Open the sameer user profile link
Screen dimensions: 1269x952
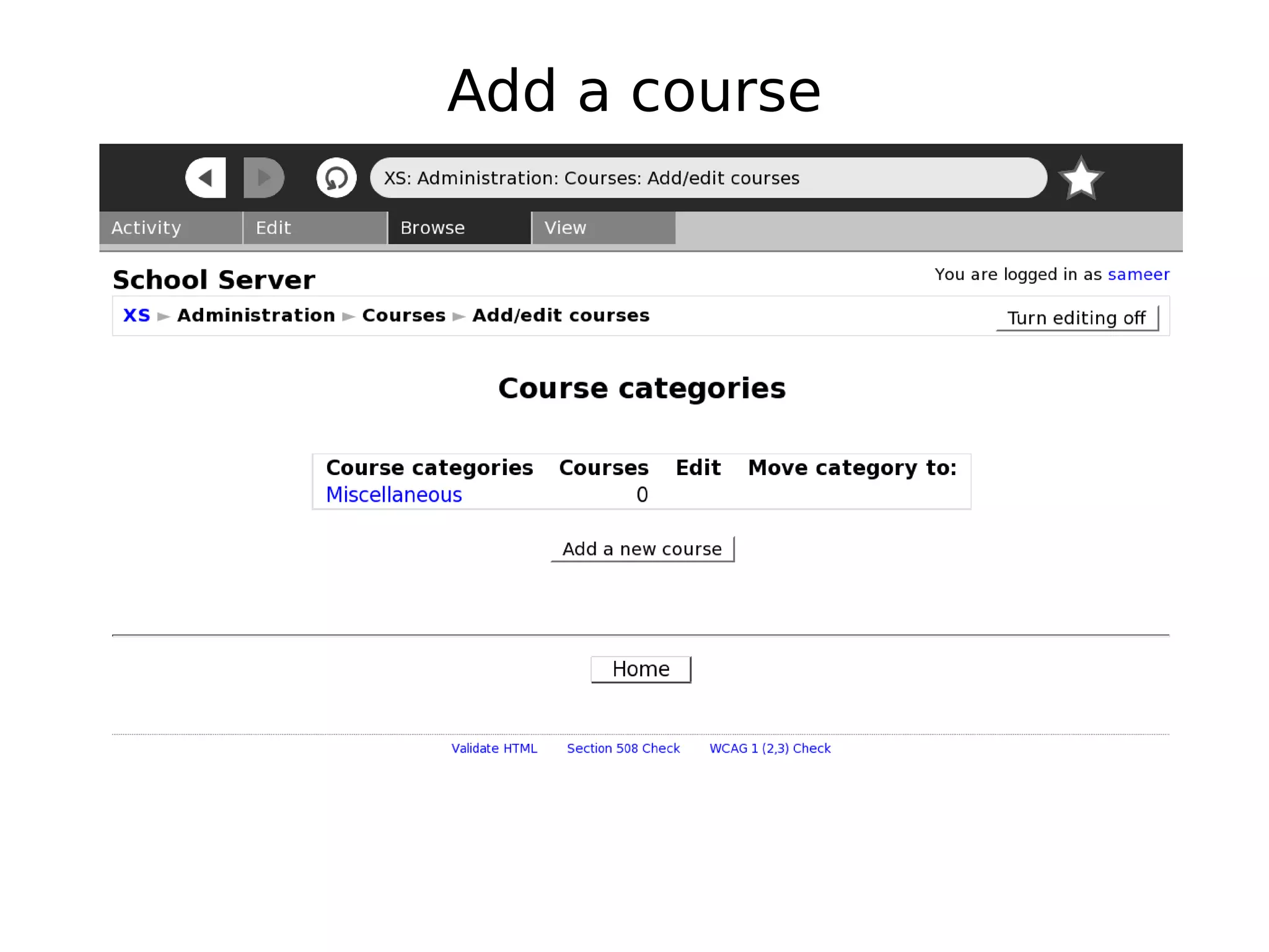click(x=1138, y=274)
